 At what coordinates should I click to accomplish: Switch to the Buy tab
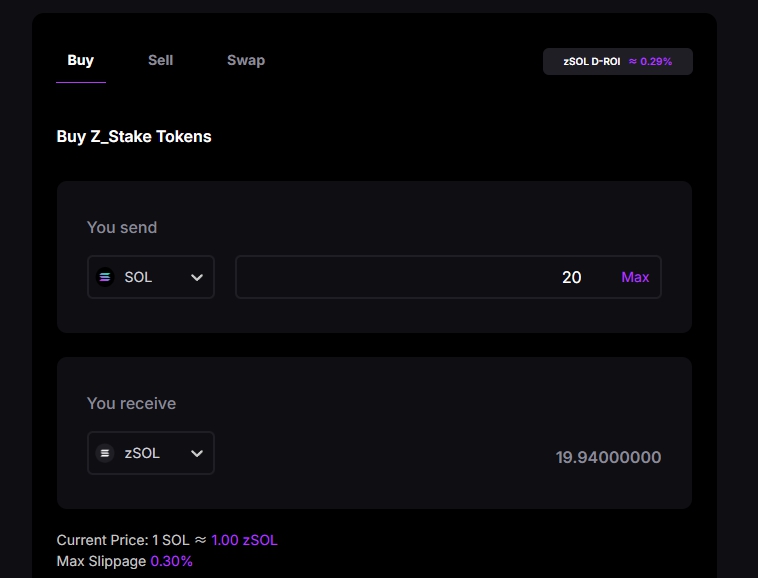pos(81,60)
